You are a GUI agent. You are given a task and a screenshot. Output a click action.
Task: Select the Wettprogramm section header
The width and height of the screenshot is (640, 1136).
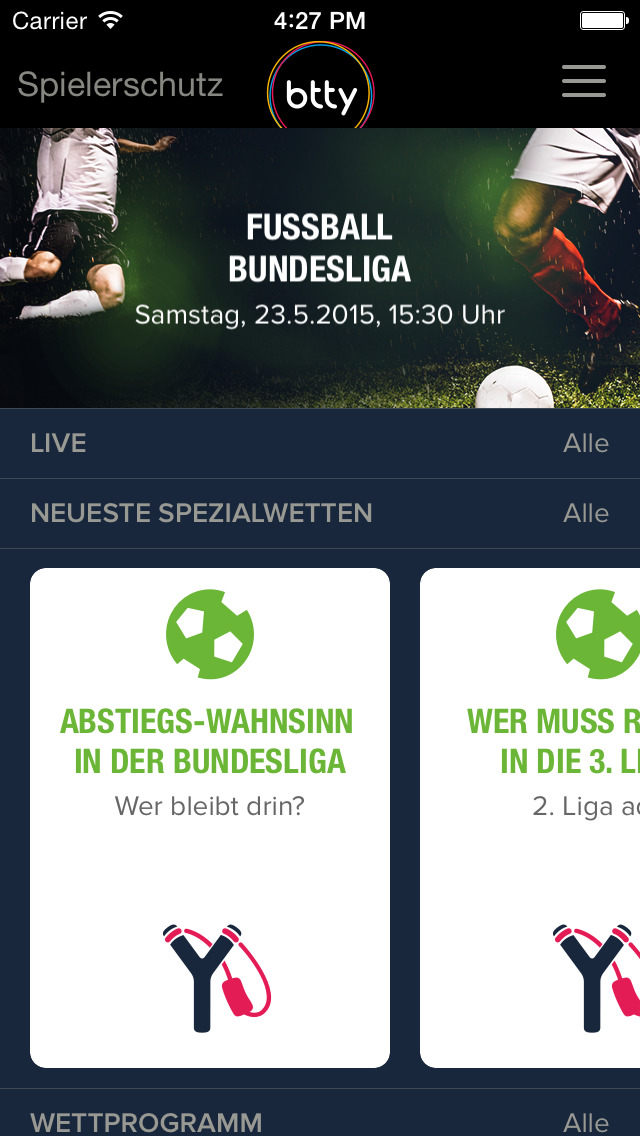[x=146, y=1123]
